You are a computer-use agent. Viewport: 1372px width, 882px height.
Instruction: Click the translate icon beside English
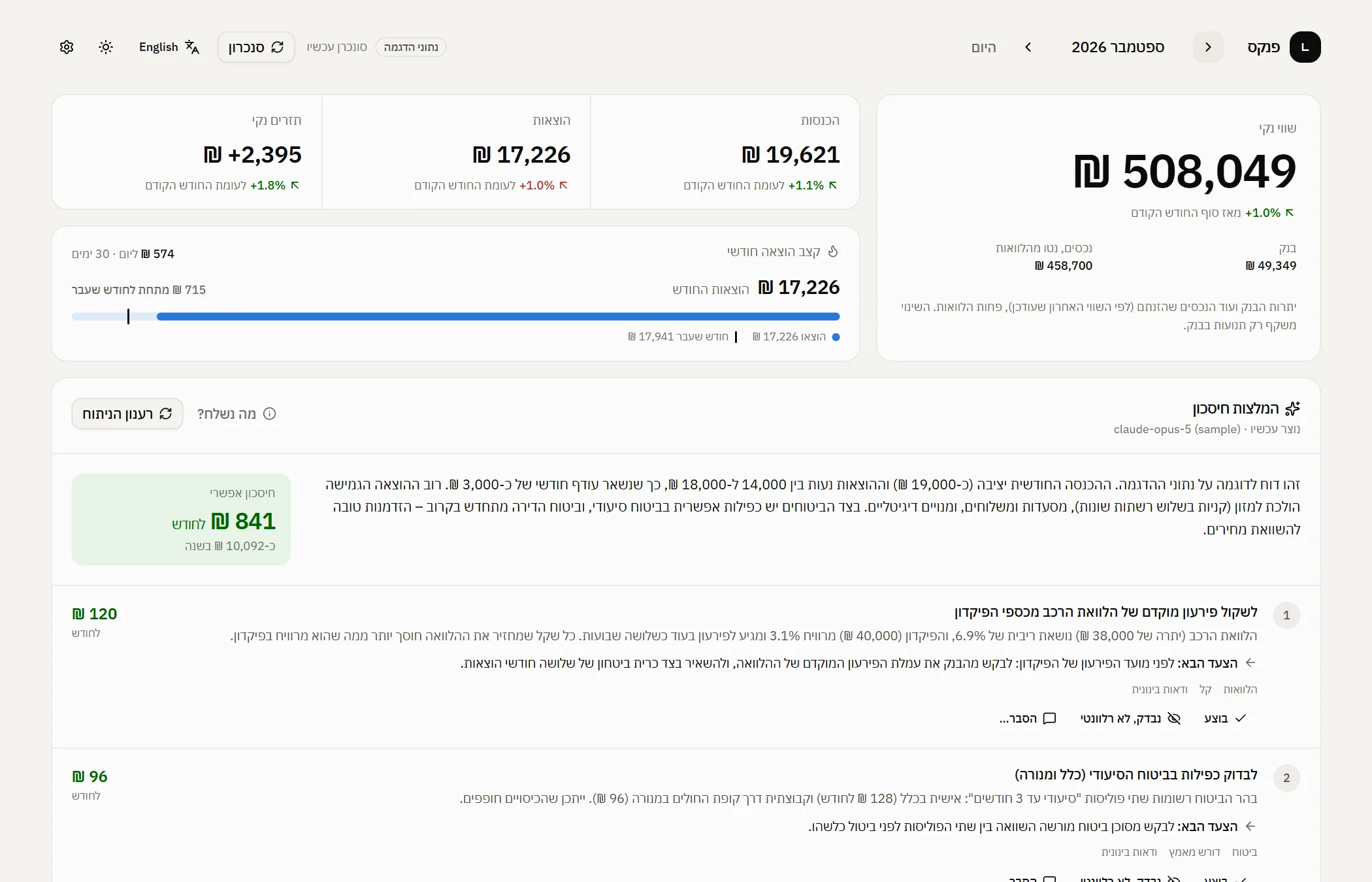[x=192, y=47]
